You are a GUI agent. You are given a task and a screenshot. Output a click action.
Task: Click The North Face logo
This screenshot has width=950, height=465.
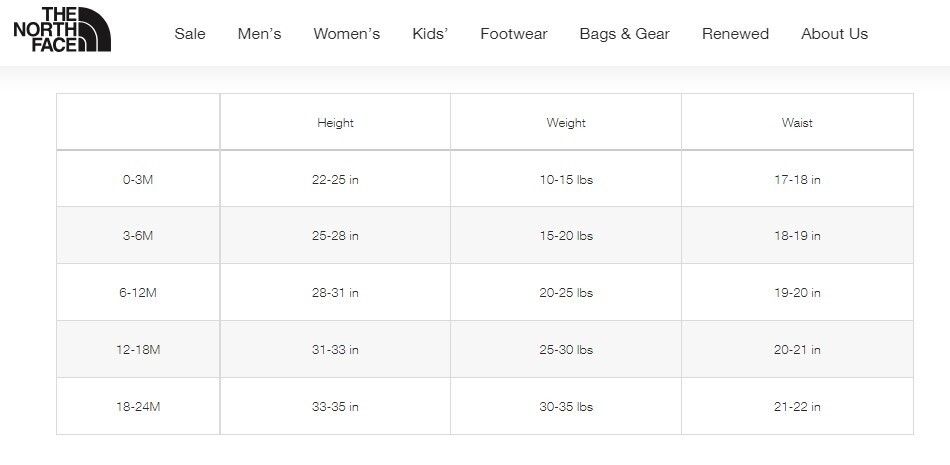coord(62,29)
